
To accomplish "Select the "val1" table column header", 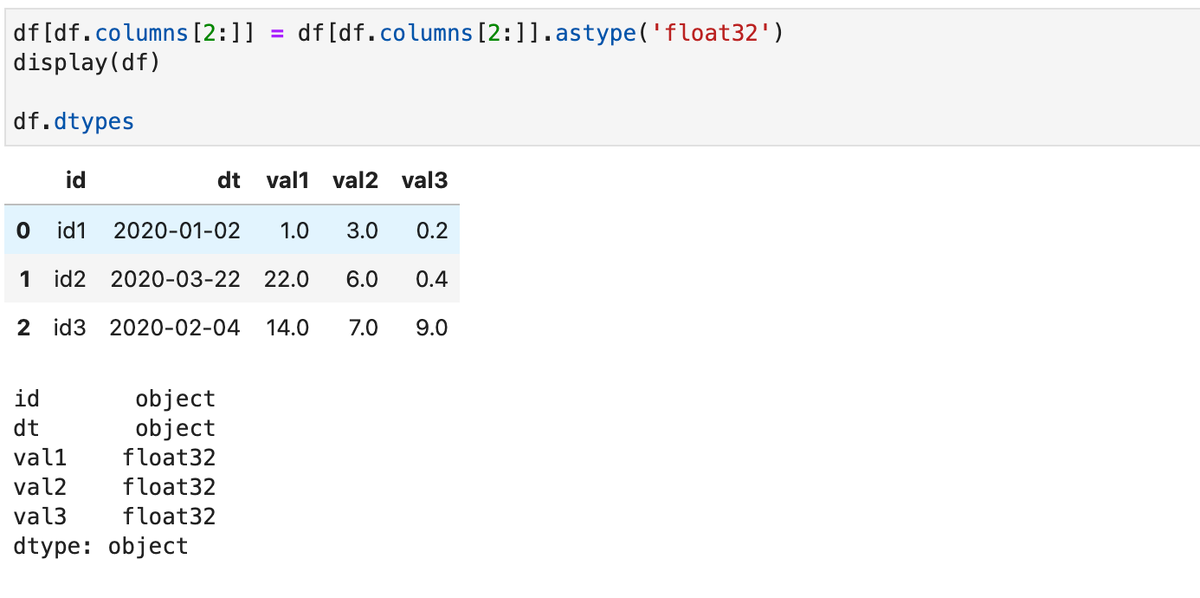I will 288,181.
